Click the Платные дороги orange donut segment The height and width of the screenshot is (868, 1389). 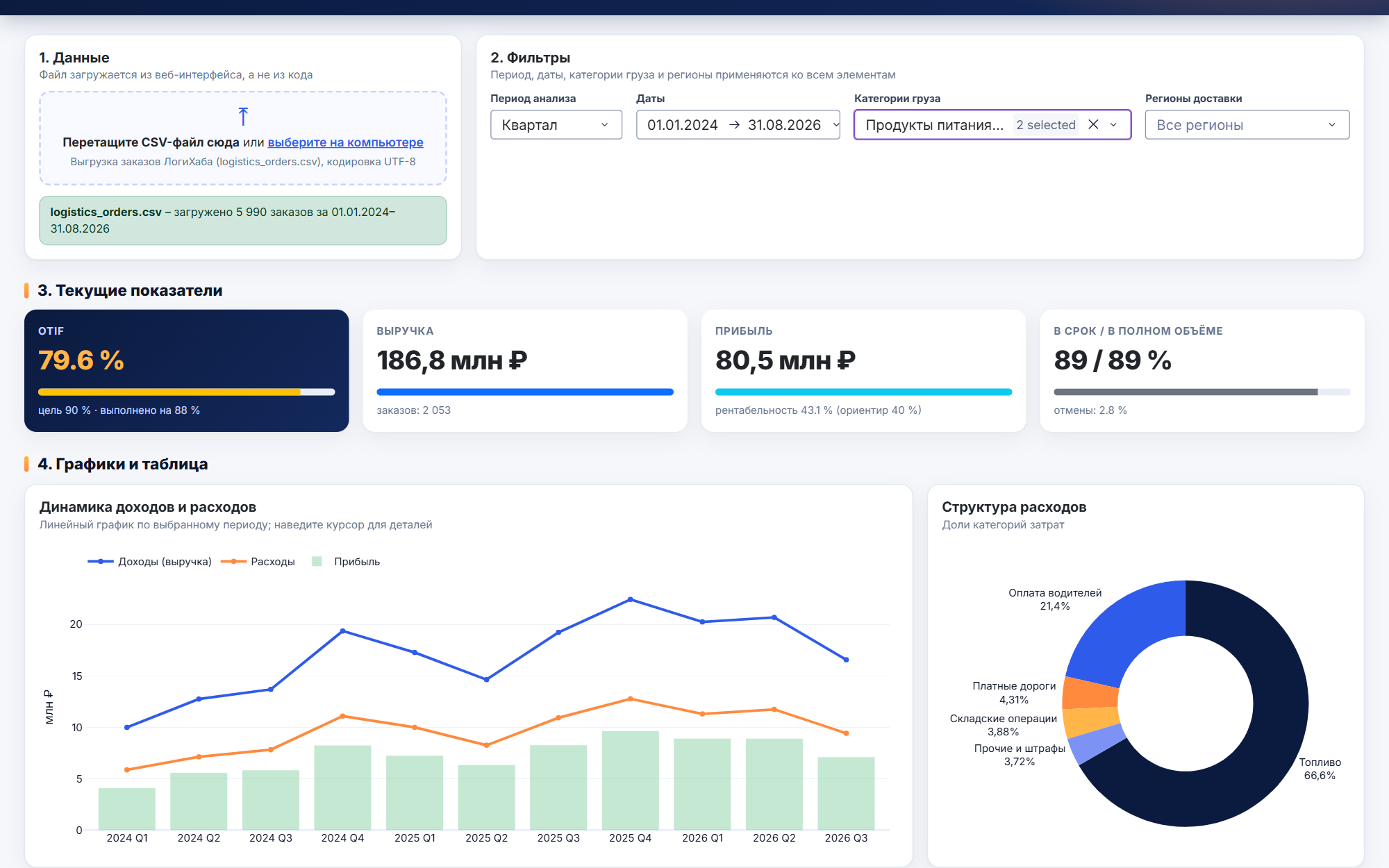click(x=1091, y=693)
